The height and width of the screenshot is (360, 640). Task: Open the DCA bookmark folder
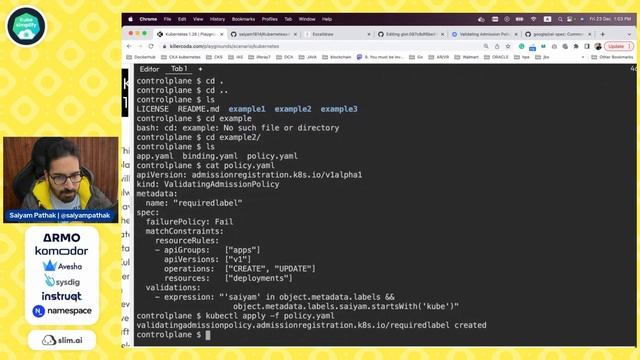[285, 57]
